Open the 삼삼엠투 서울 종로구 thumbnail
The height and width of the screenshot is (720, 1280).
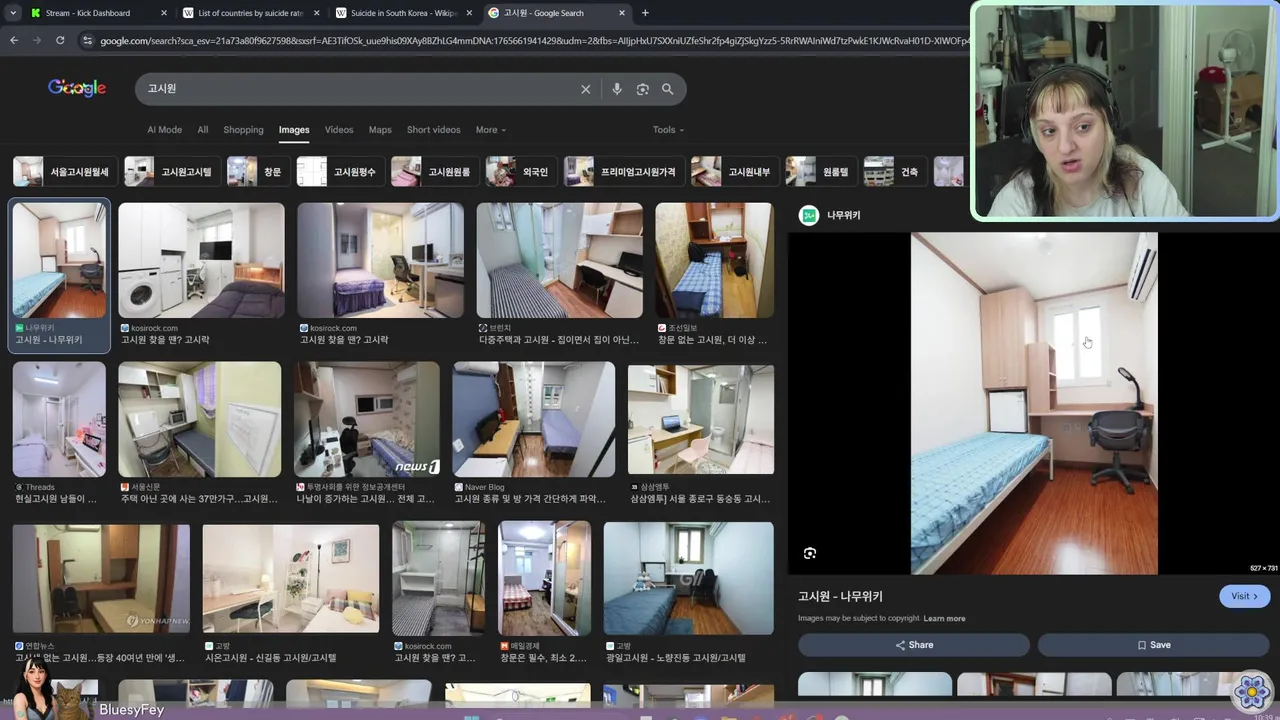pyautogui.click(x=701, y=419)
